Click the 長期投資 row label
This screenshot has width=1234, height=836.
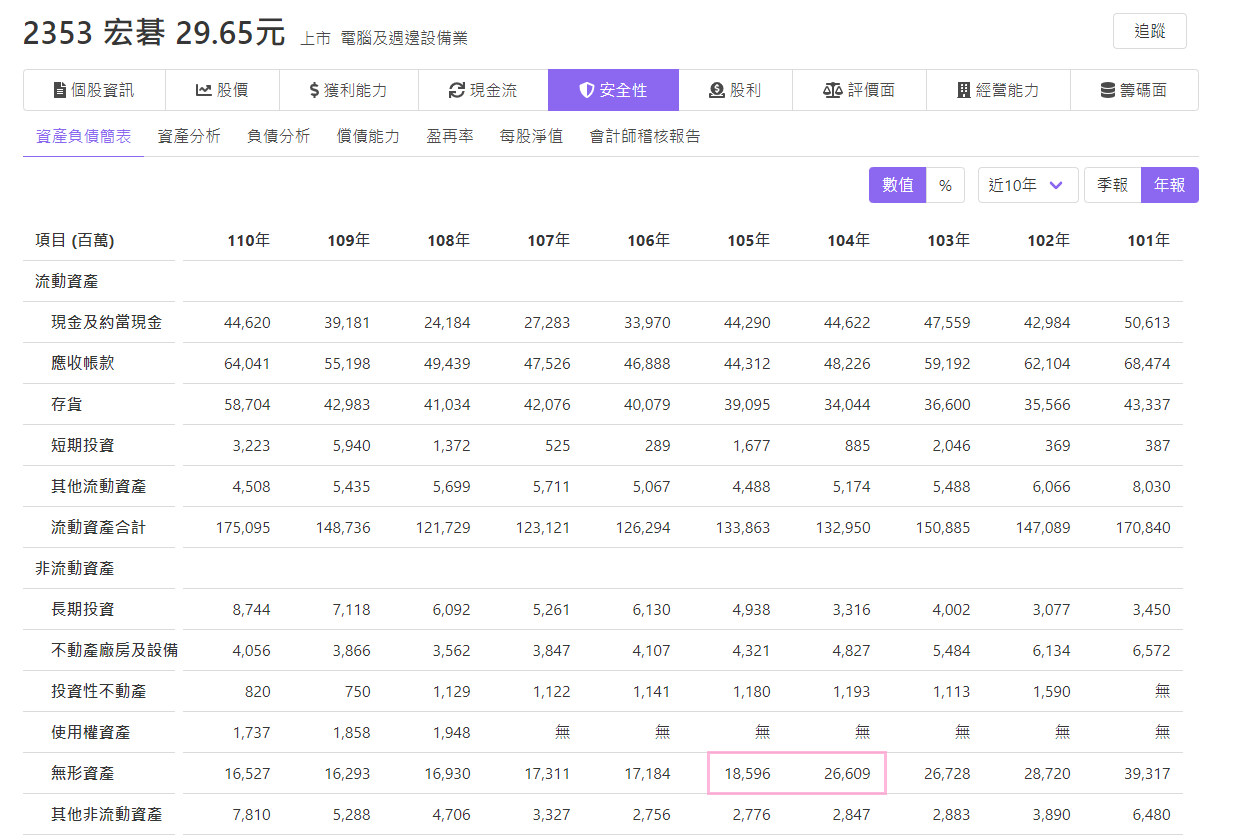[x=83, y=609]
